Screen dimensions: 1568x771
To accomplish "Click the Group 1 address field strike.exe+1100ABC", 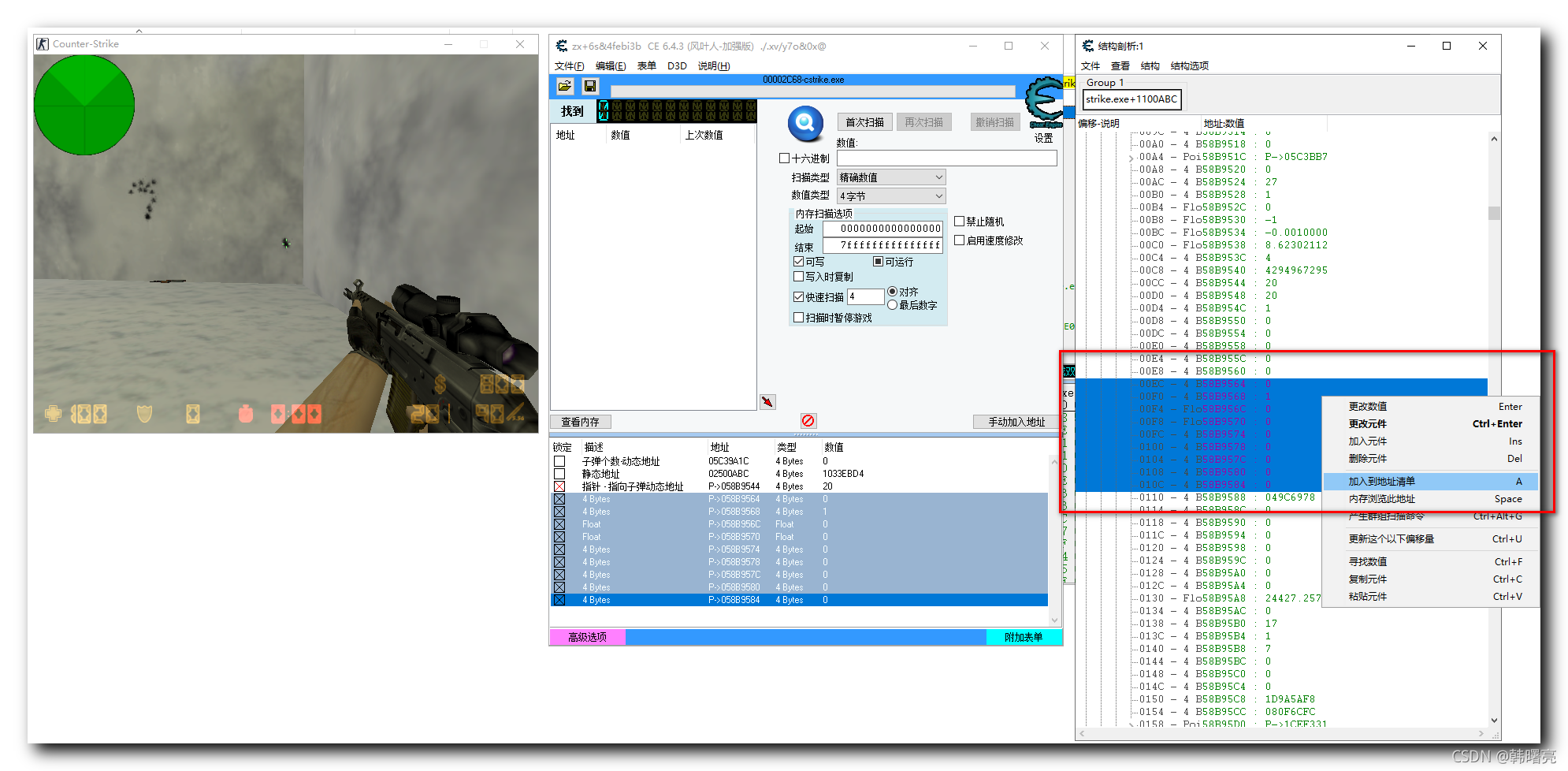I will [x=1131, y=99].
